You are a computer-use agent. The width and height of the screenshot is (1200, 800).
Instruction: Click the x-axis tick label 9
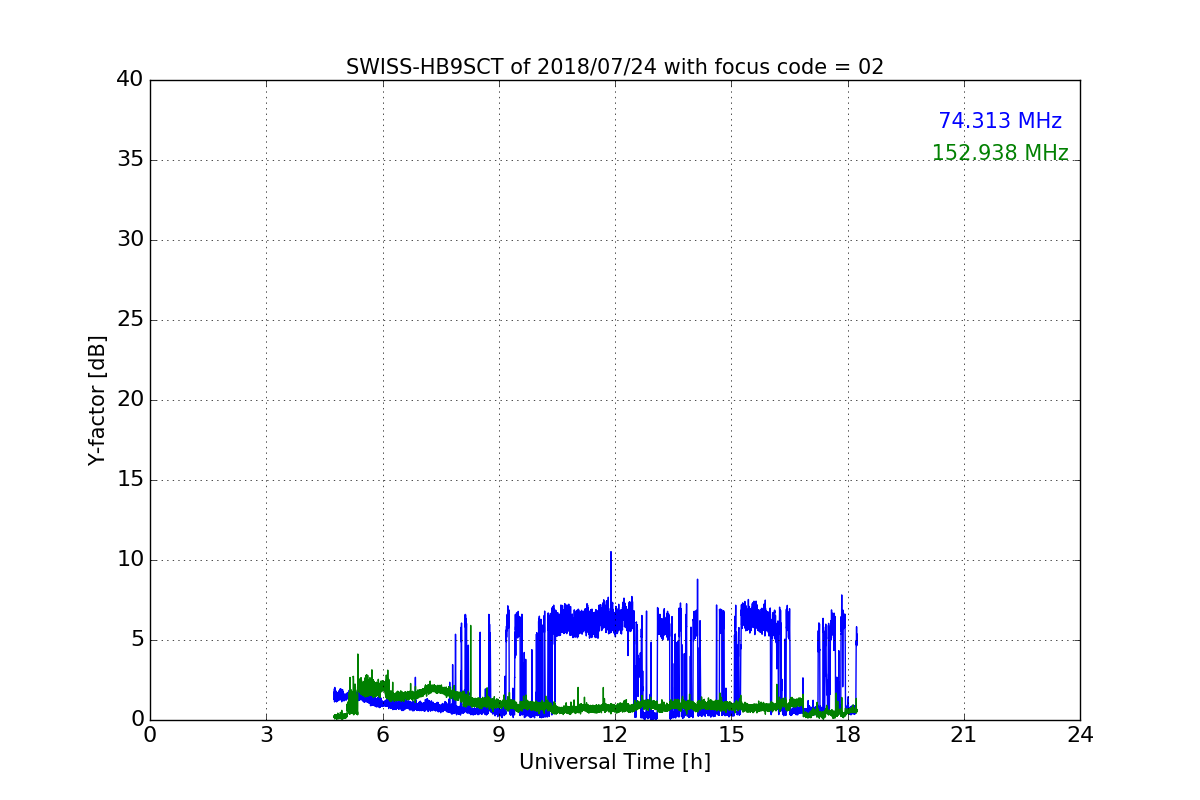click(x=499, y=735)
